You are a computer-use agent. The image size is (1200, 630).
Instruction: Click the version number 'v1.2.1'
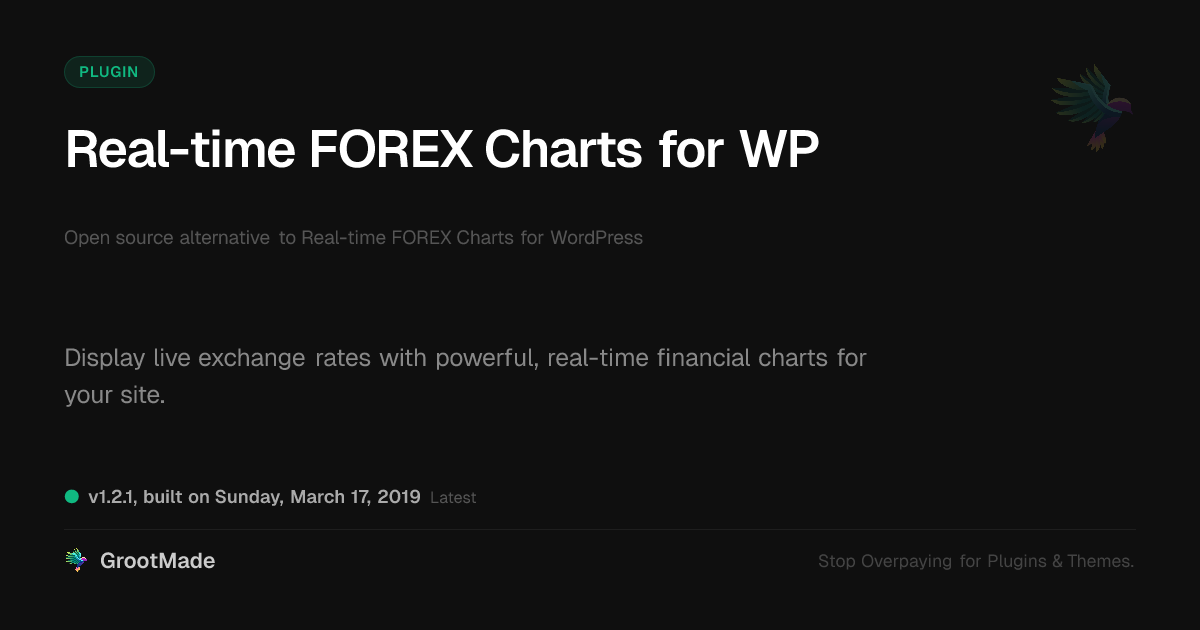click(x=111, y=496)
